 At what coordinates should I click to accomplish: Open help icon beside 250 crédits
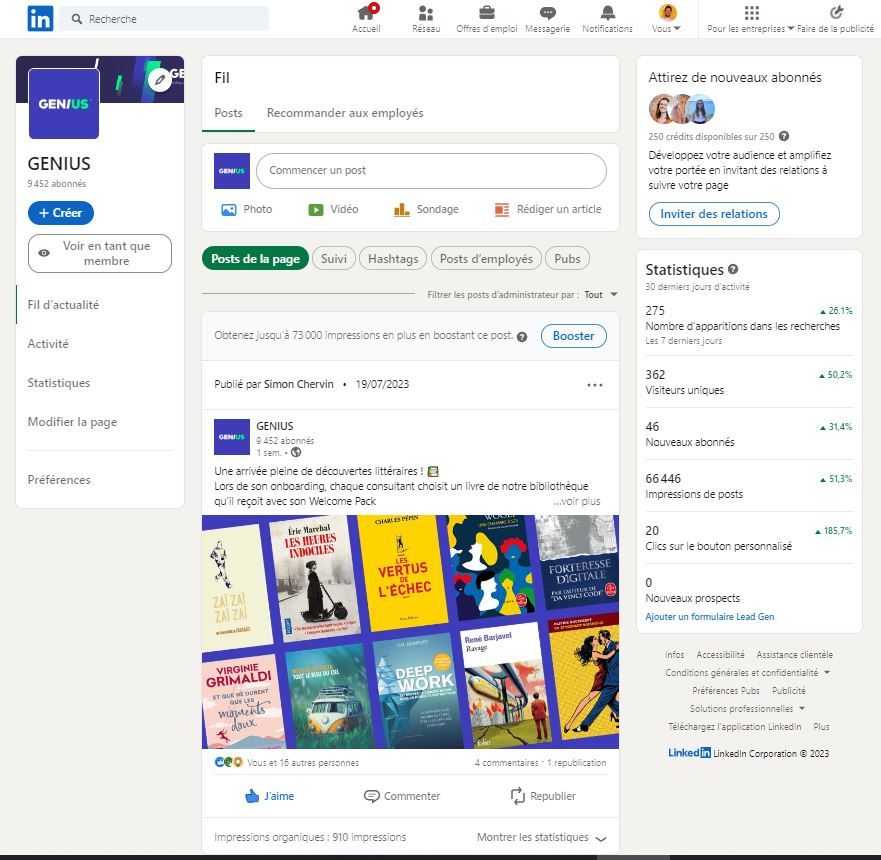pos(784,136)
